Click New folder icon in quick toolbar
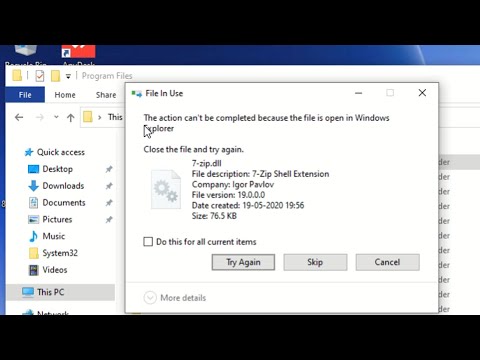The height and width of the screenshot is (360, 480). click(x=55, y=76)
